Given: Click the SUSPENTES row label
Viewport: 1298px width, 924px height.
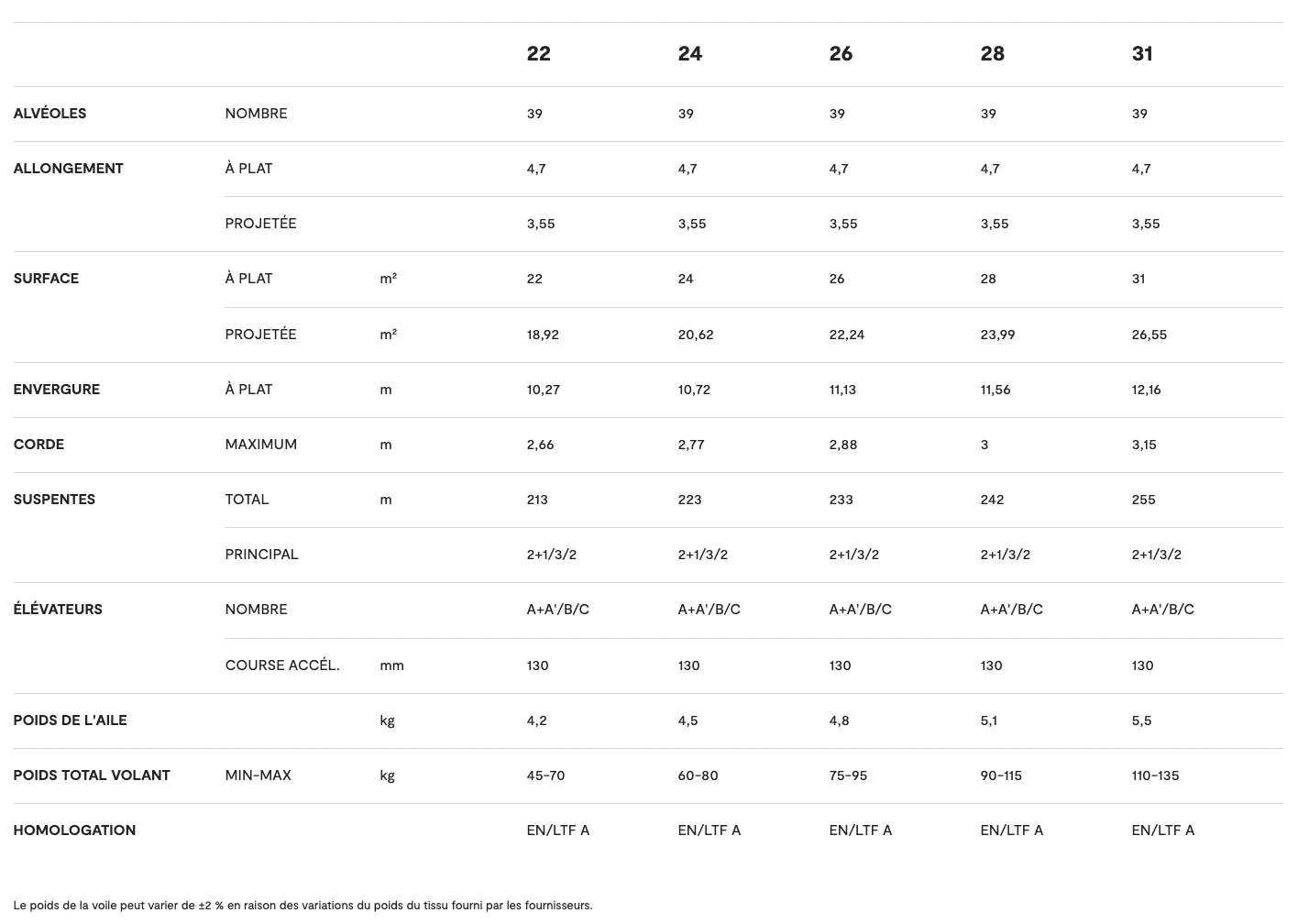Looking at the screenshot, I should [54, 500].
